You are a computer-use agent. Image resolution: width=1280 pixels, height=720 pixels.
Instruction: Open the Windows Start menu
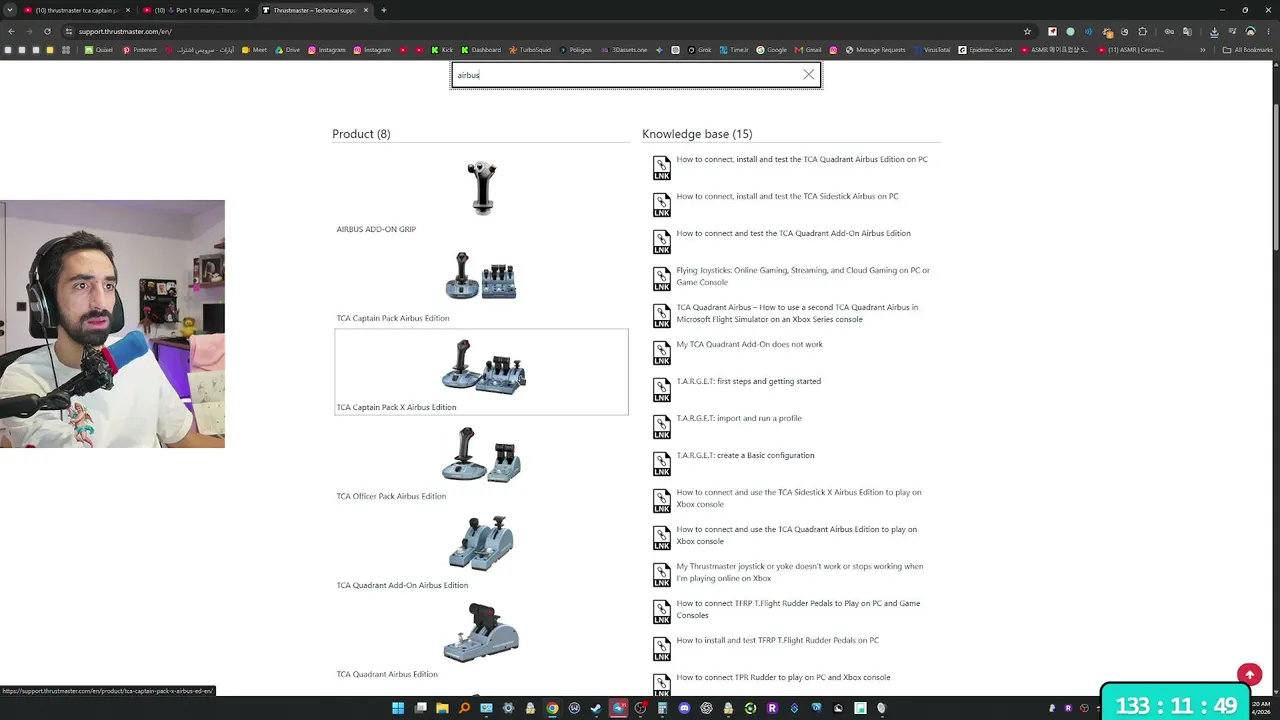point(398,708)
